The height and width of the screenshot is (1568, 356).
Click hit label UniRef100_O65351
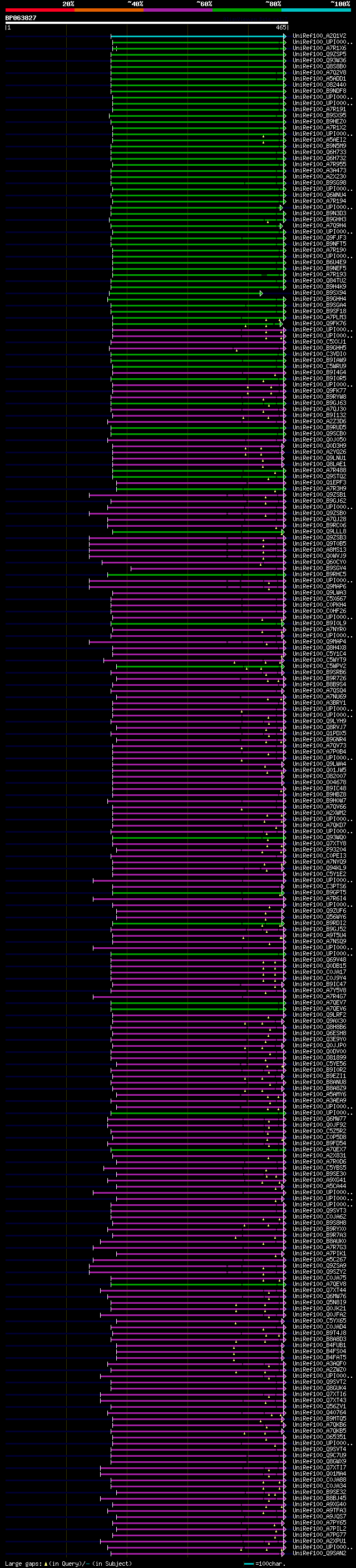point(319,1438)
